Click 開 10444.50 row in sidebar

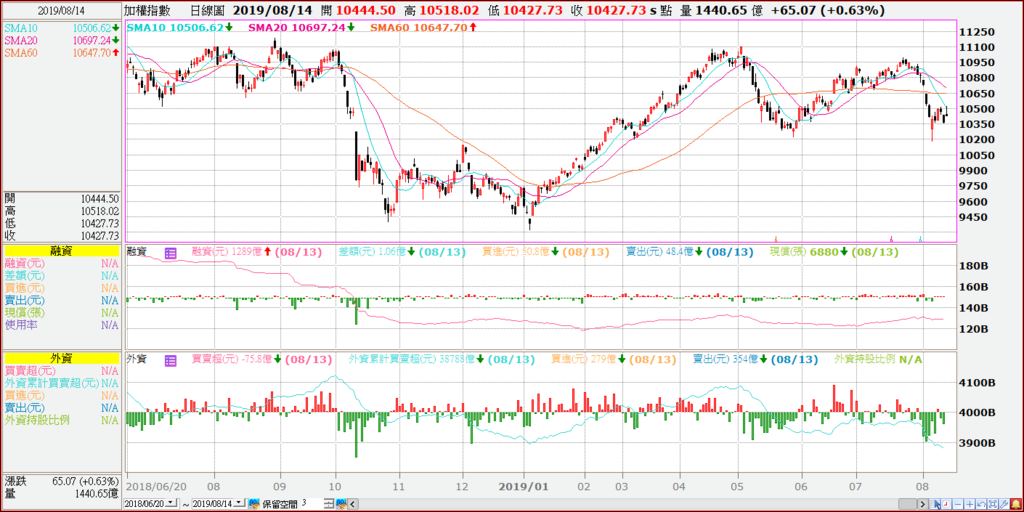pos(61,199)
